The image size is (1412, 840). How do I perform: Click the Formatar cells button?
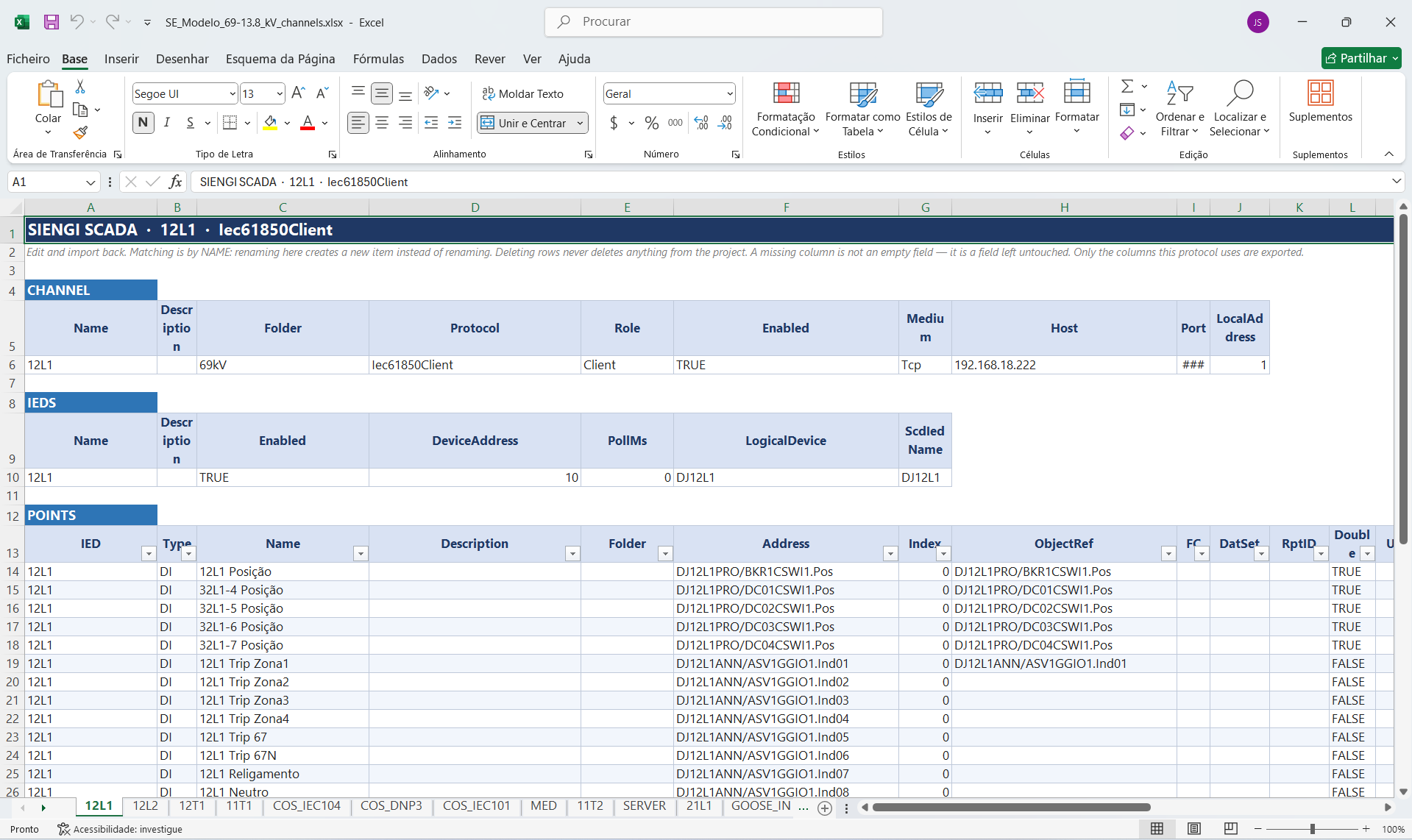click(x=1076, y=107)
